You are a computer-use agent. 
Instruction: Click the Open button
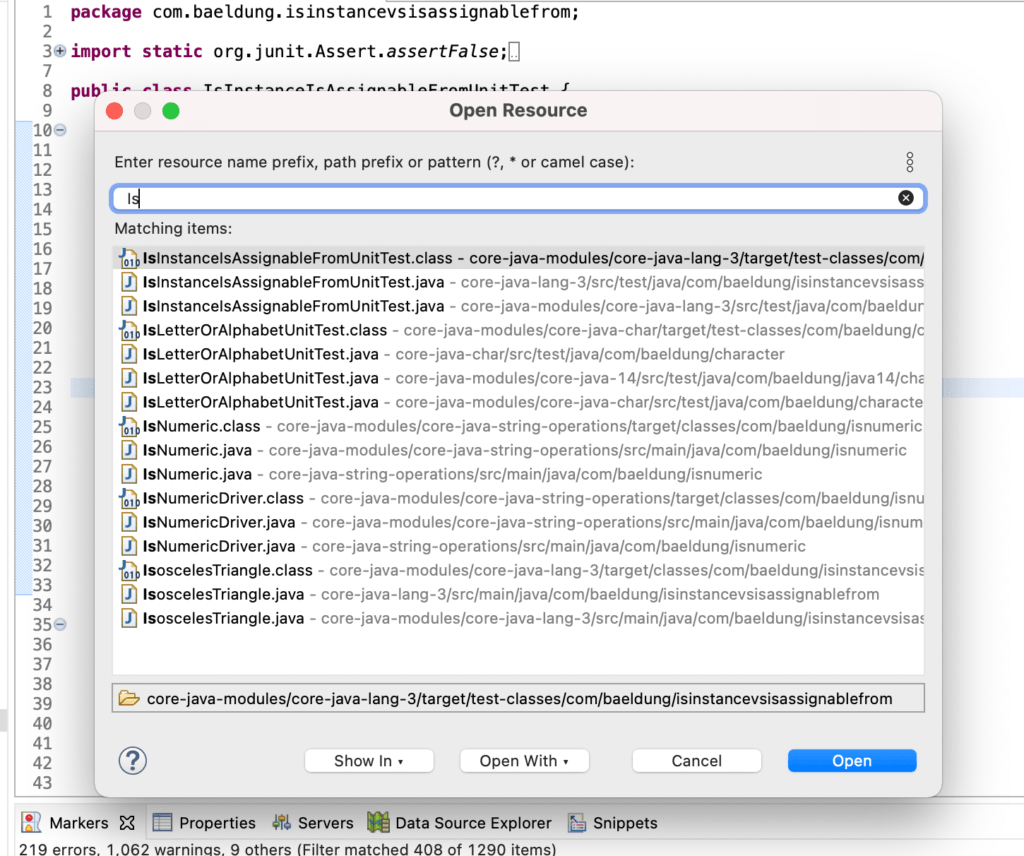851,760
